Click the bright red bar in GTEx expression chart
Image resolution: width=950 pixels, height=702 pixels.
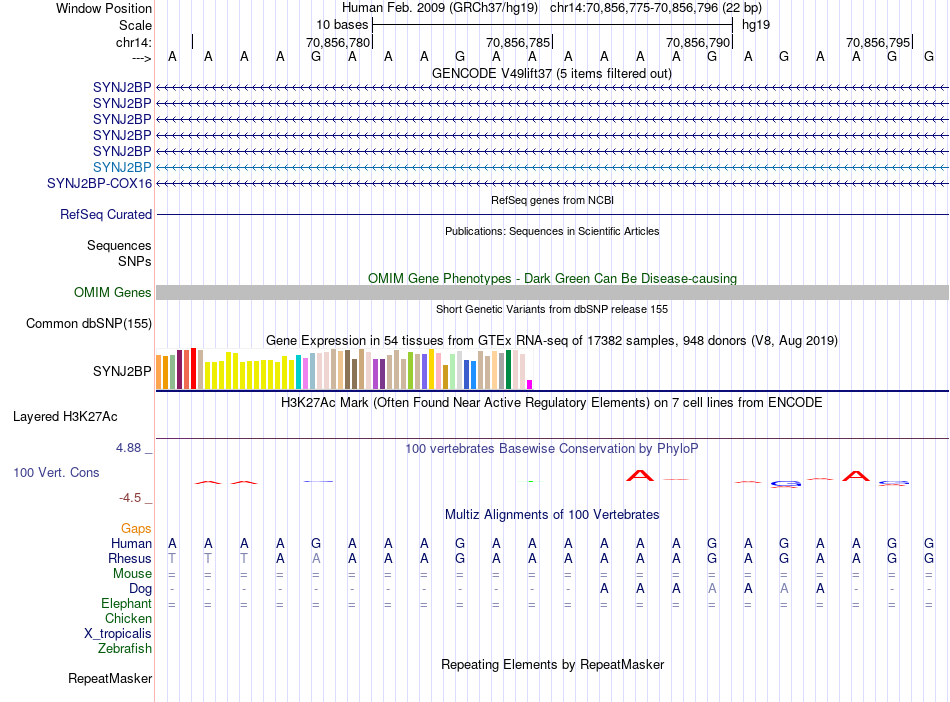click(x=193, y=368)
